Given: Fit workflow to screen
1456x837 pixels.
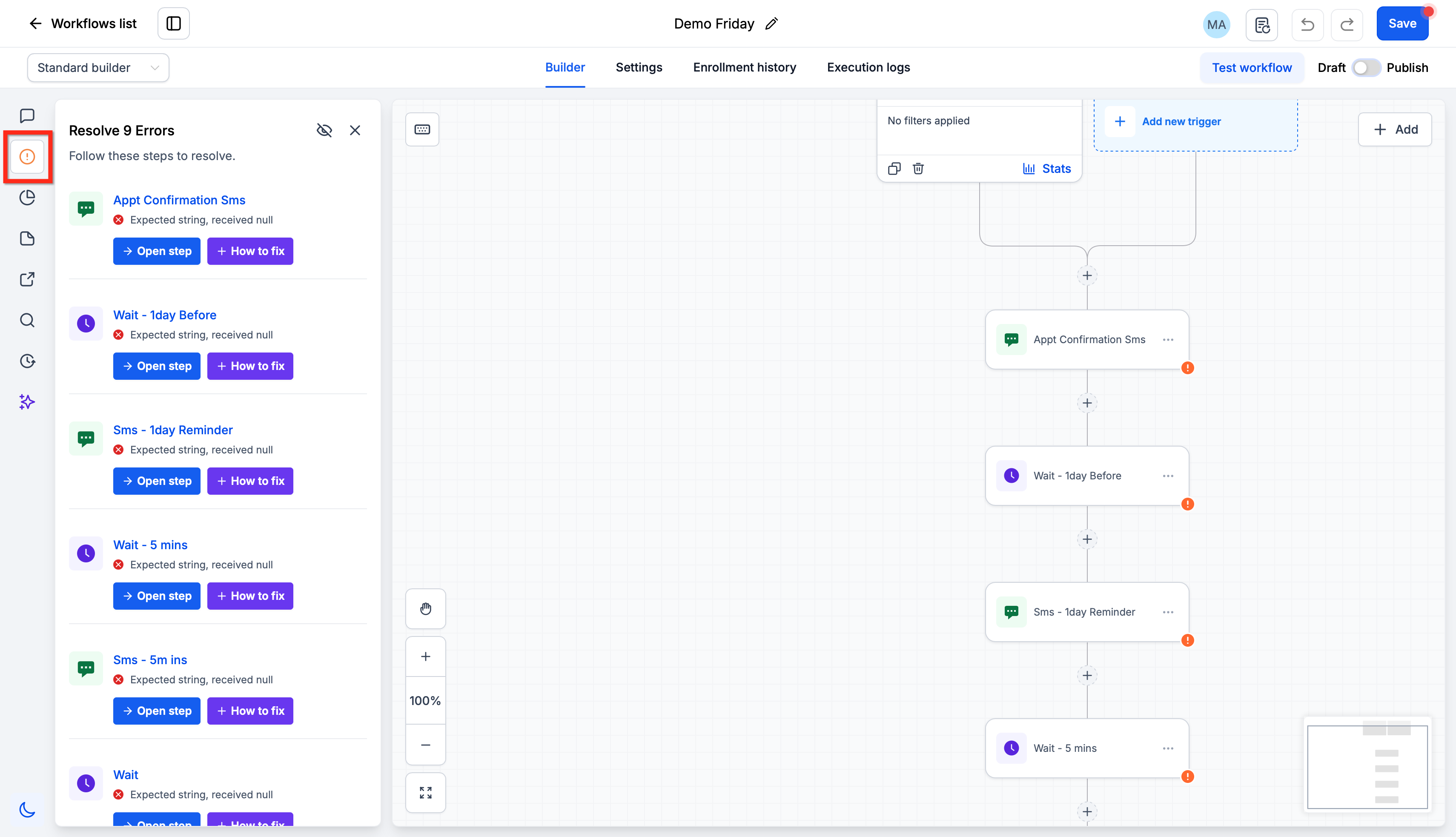Looking at the screenshot, I should click(425, 793).
